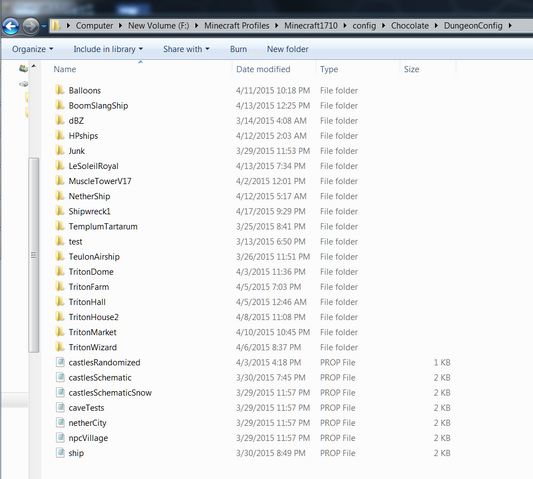This screenshot has width=533, height=479.
Task: Select the TritonHall folder icon
Action: click(x=60, y=302)
